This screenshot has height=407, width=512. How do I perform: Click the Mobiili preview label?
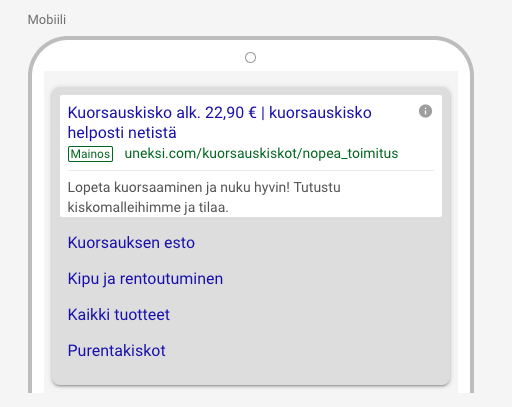coord(47,20)
